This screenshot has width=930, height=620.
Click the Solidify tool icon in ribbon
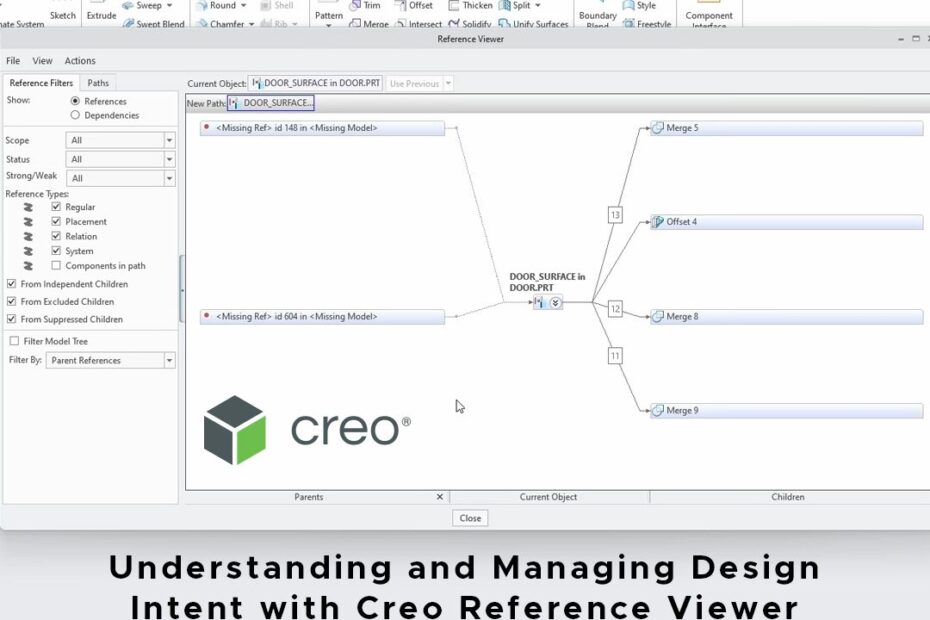454,24
